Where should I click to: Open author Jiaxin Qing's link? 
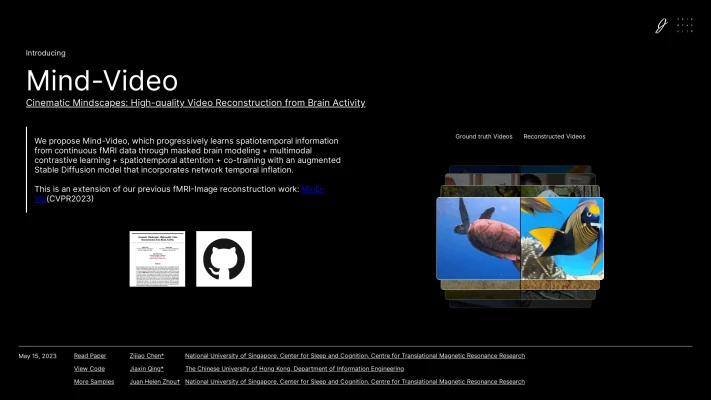(x=146, y=369)
